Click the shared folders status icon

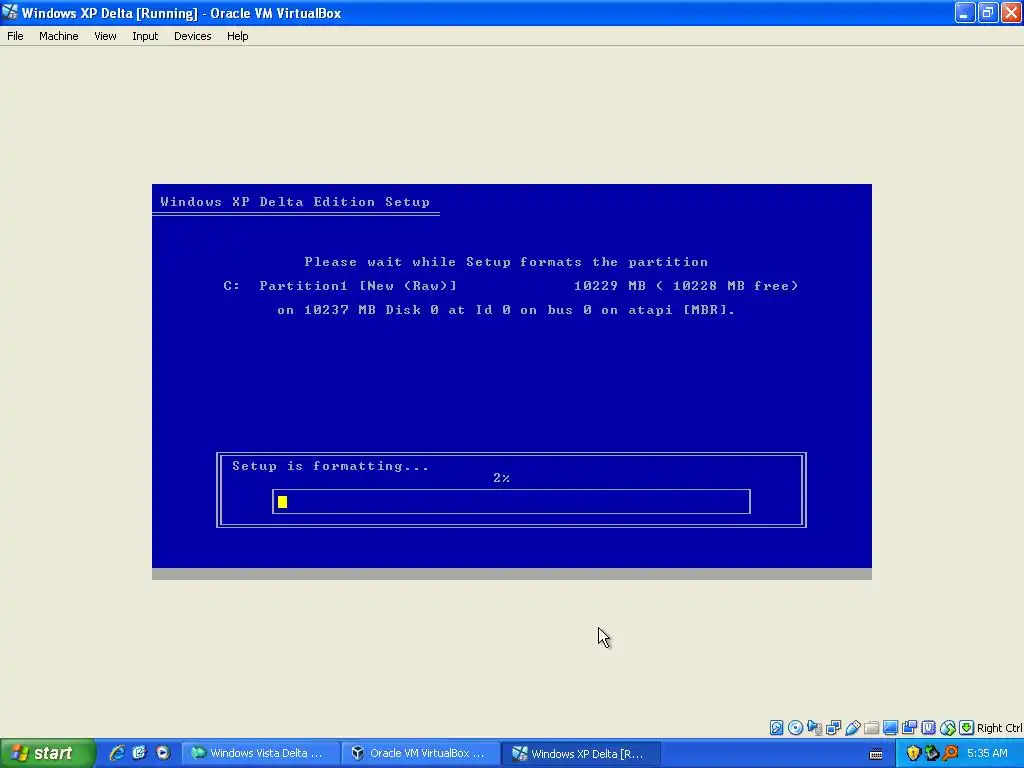[x=871, y=728]
